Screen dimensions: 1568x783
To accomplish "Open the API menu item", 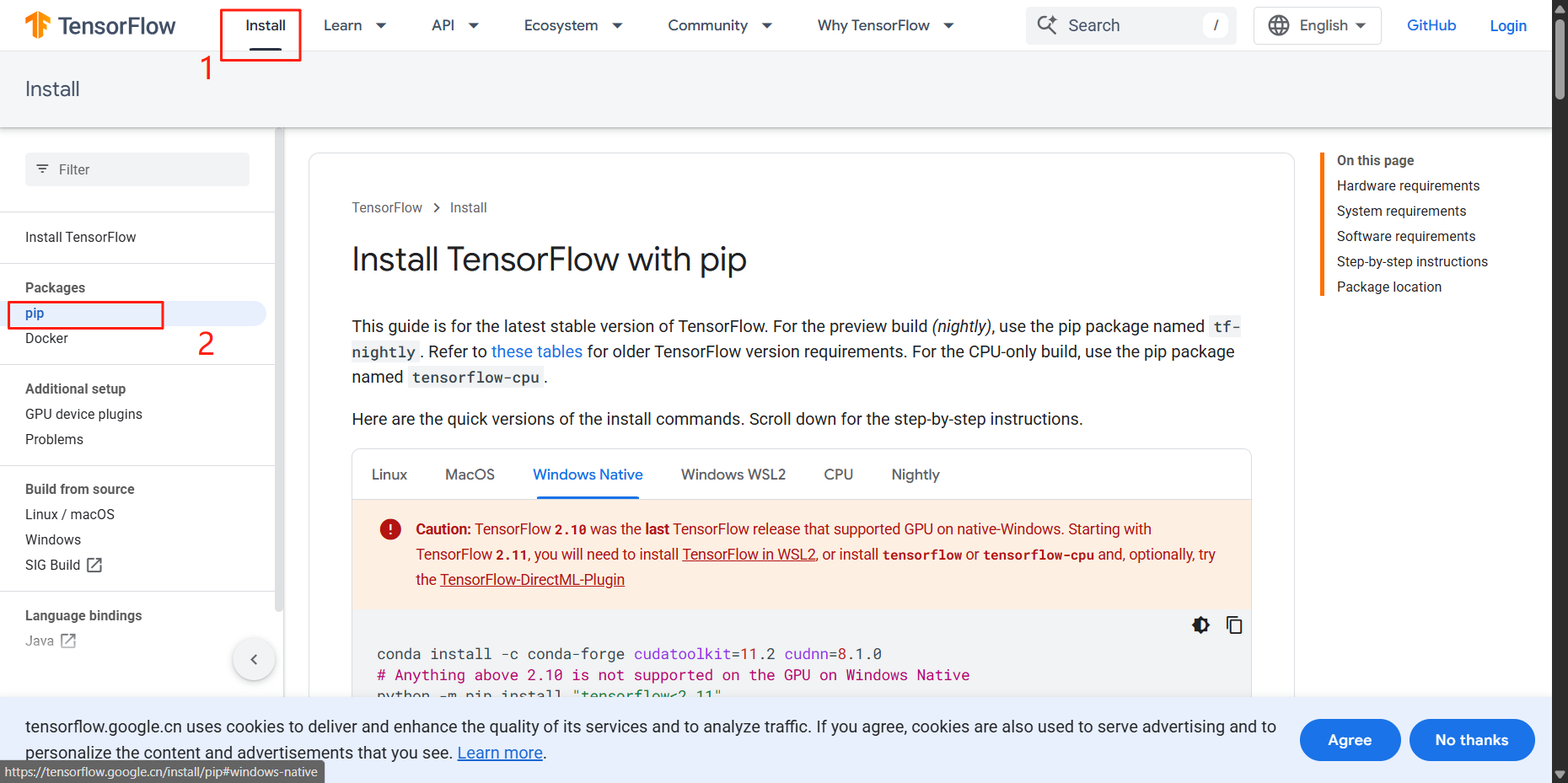I will (x=443, y=25).
